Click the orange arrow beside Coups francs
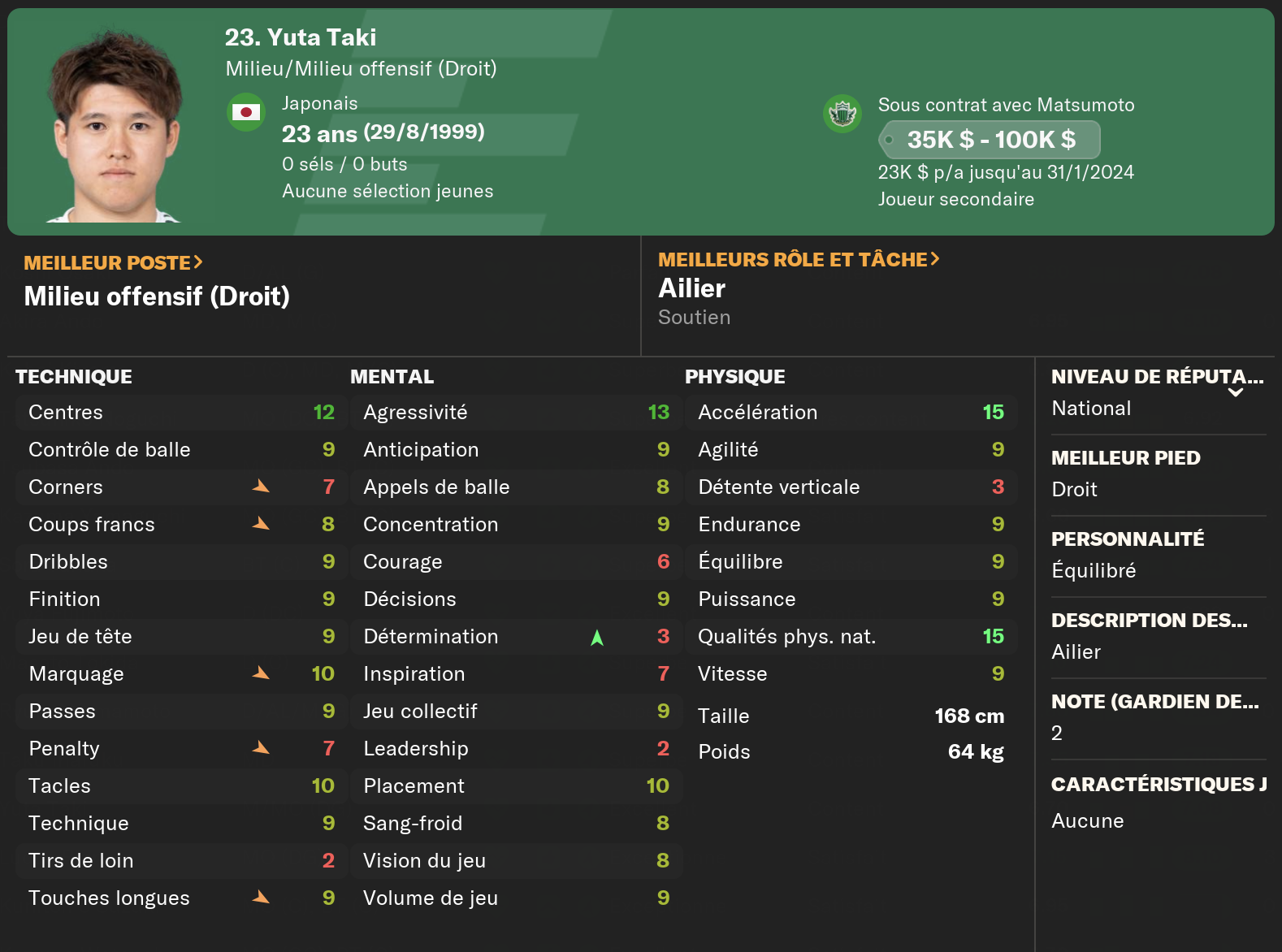 261,524
